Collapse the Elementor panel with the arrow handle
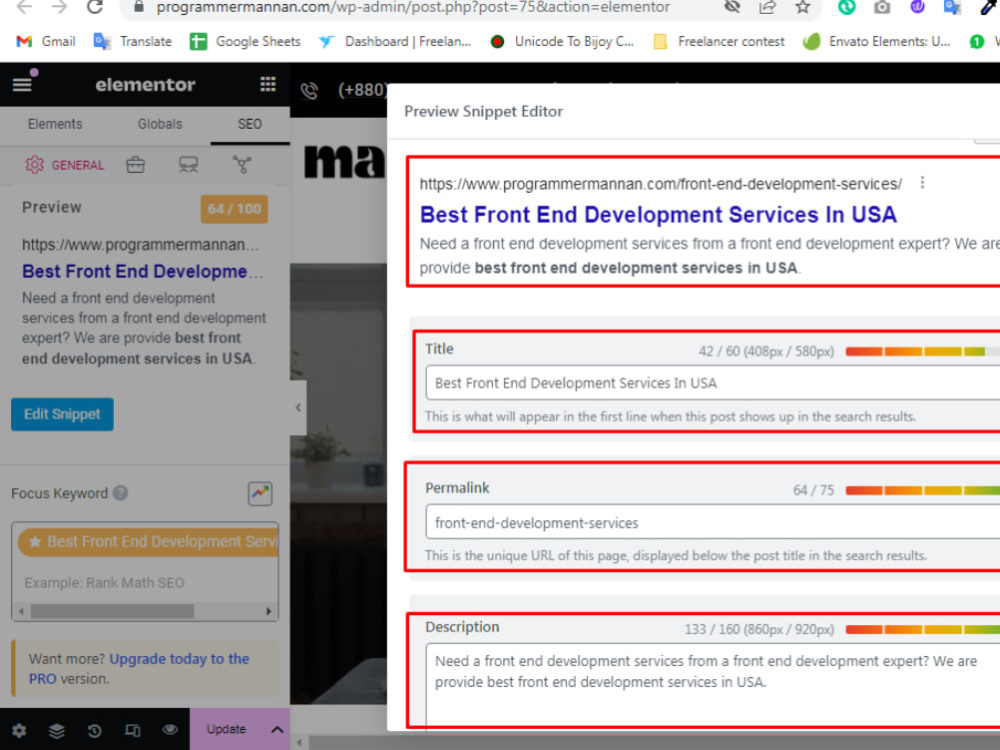 (298, 408)
